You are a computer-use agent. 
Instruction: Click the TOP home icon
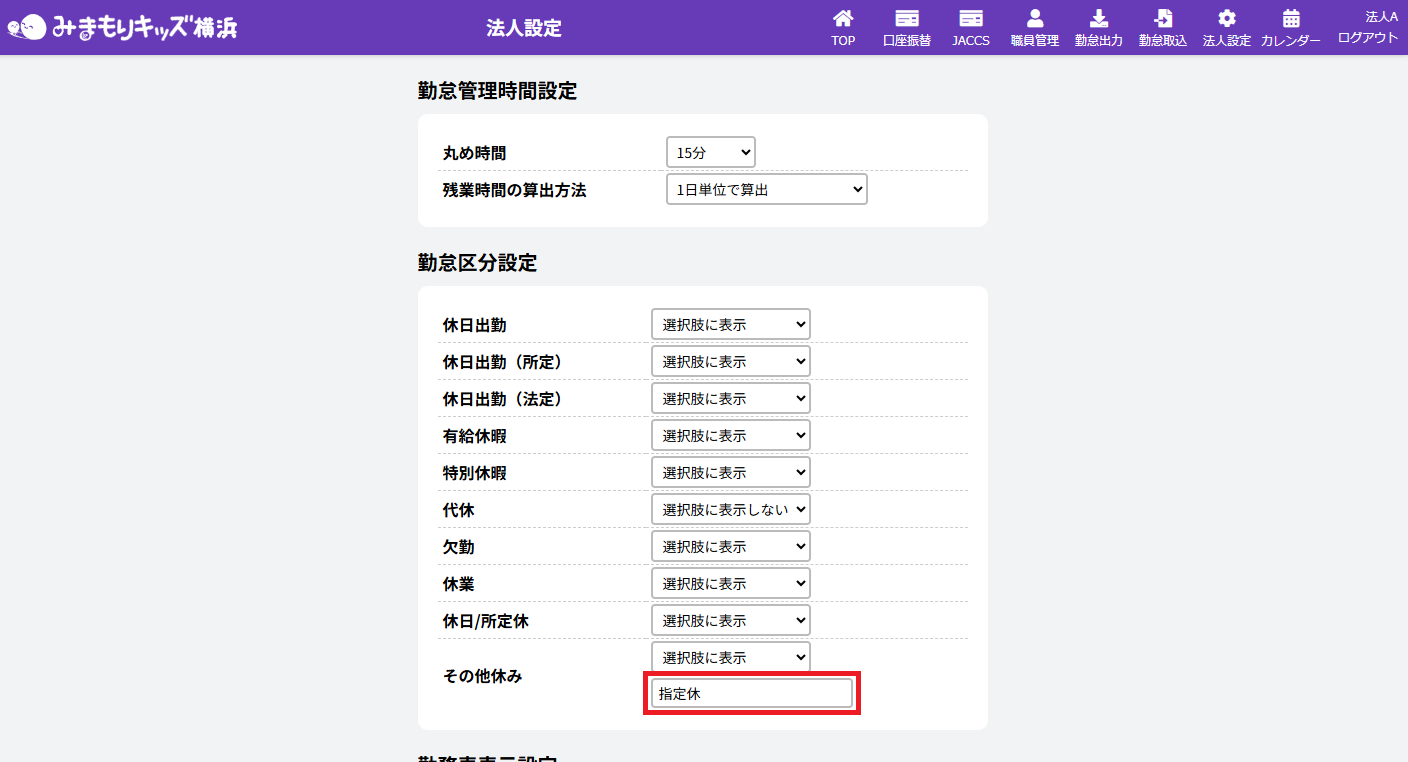pyautogui.click(x=843, y=18)
